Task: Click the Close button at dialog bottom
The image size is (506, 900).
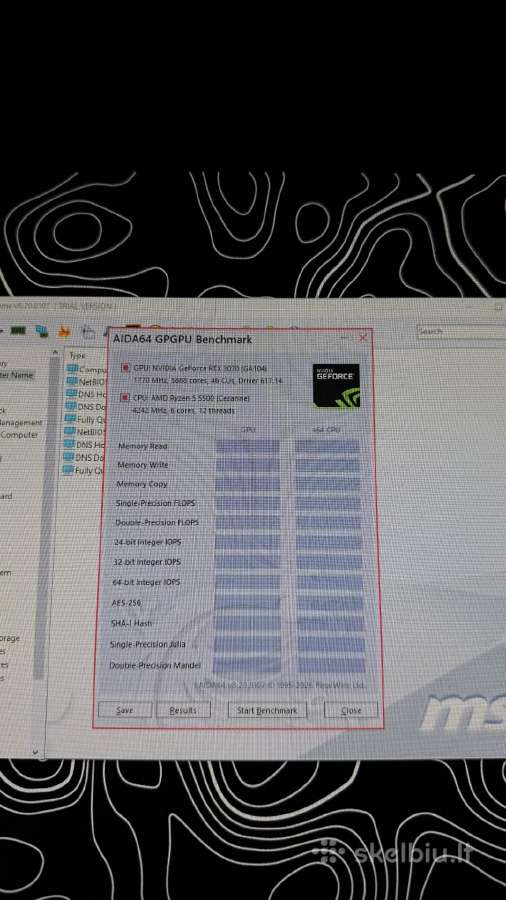Action: pyautogui.click(x=351, y=710)
